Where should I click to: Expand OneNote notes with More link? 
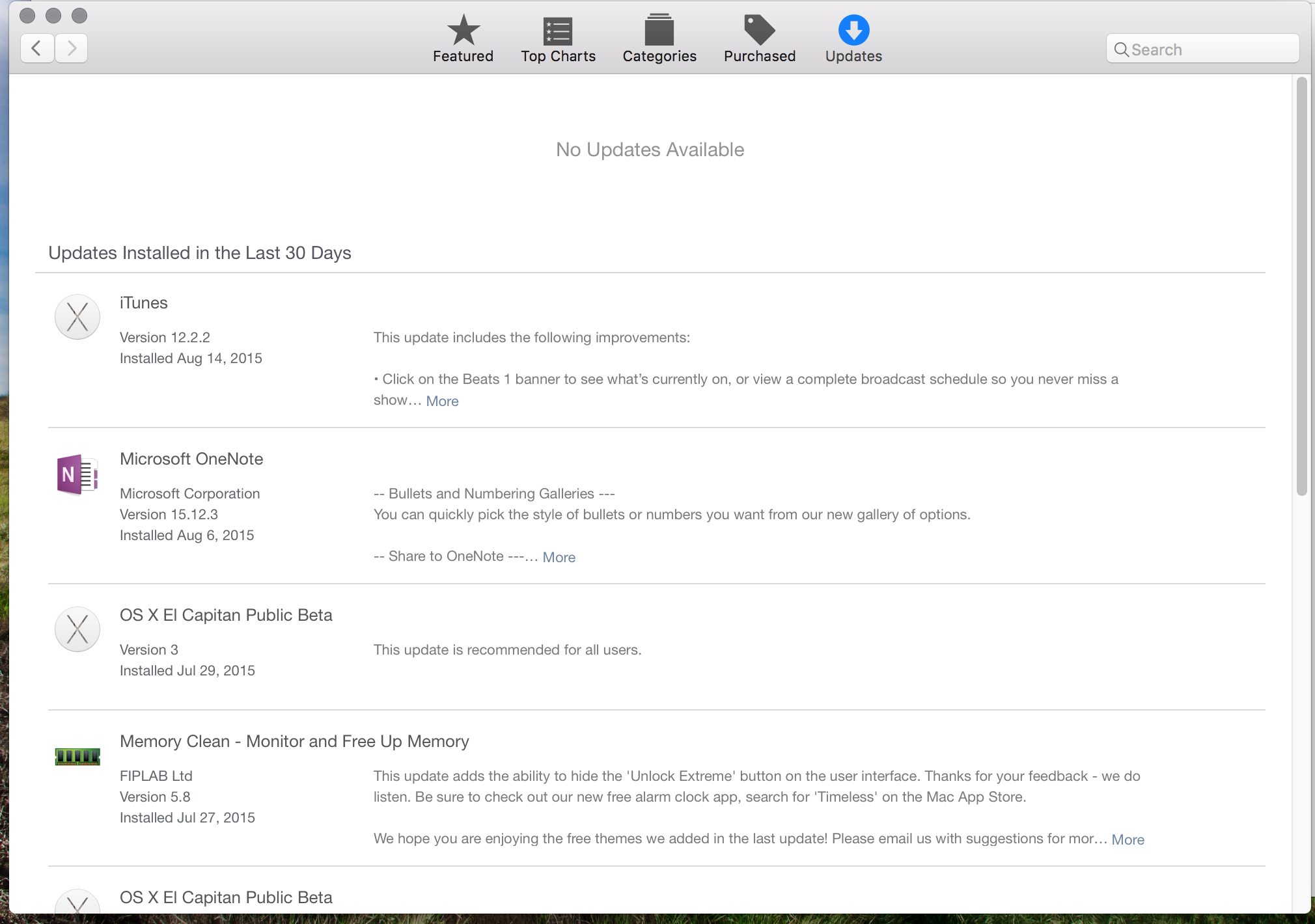click(x=559, y=557)
